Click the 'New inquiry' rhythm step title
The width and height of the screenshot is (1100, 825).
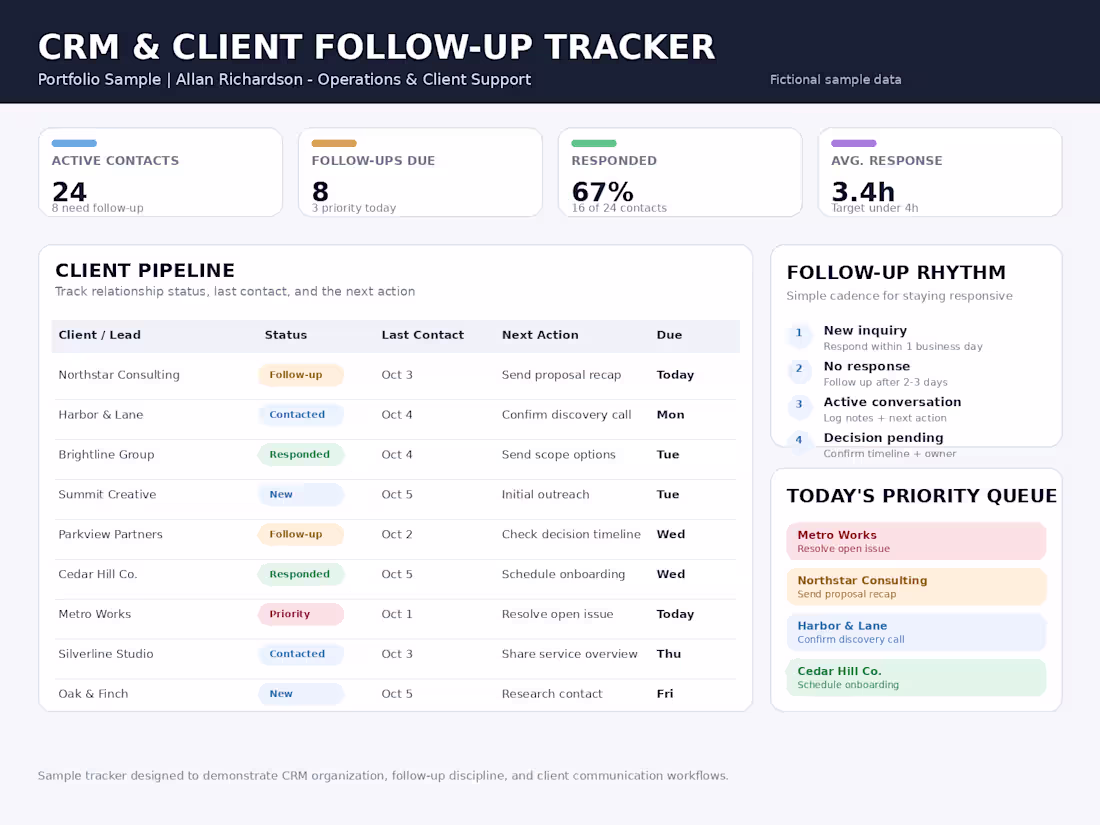click(865, 330)
